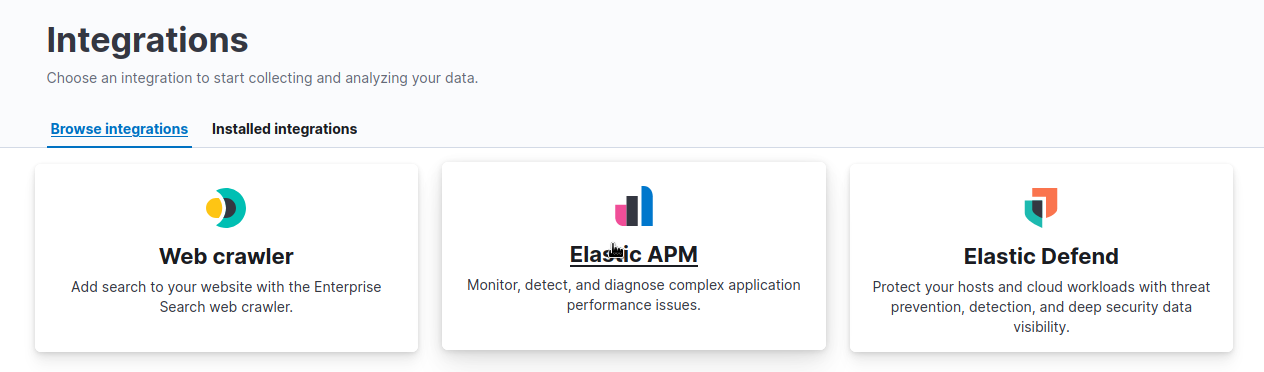Click the Web crawler logo icon
This screenshot has height=372, width=1264.
[x=226, y=208]
